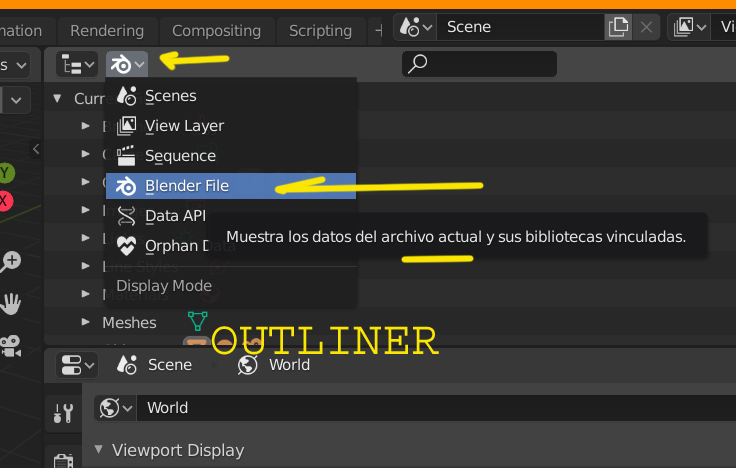The height and width of the screenshot is (468, 736).
Task: Open the Tool tab wrench icon in Properties
Action: (x=63, y=412)
